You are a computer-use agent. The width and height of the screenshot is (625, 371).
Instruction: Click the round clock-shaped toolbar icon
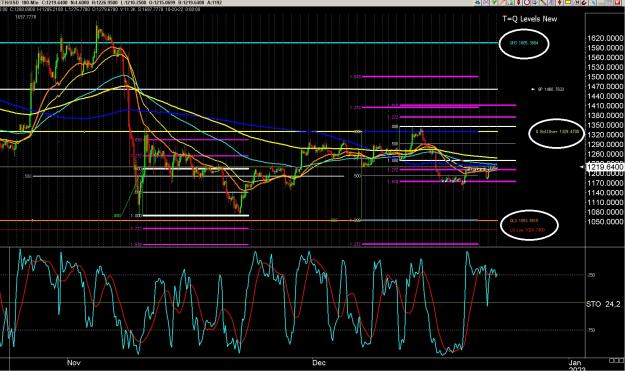[527, 2]
